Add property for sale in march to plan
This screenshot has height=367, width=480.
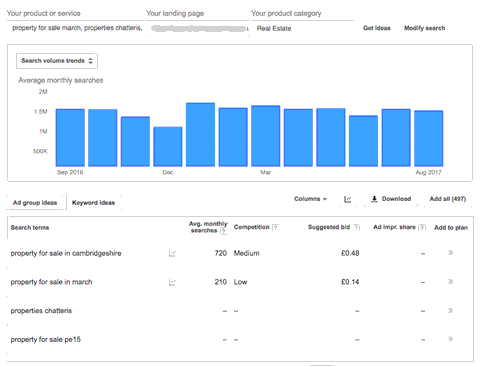click(450, 282)
